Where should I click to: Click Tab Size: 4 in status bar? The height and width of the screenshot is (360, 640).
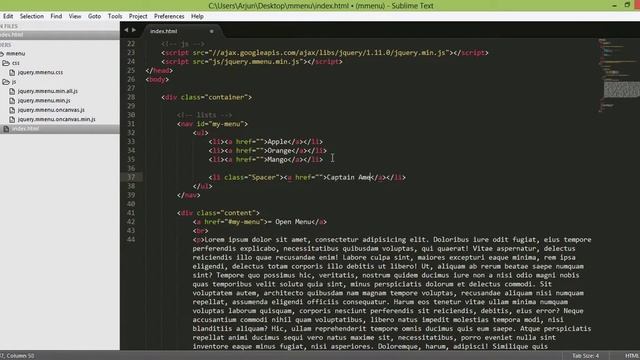[x=585, y=356]
